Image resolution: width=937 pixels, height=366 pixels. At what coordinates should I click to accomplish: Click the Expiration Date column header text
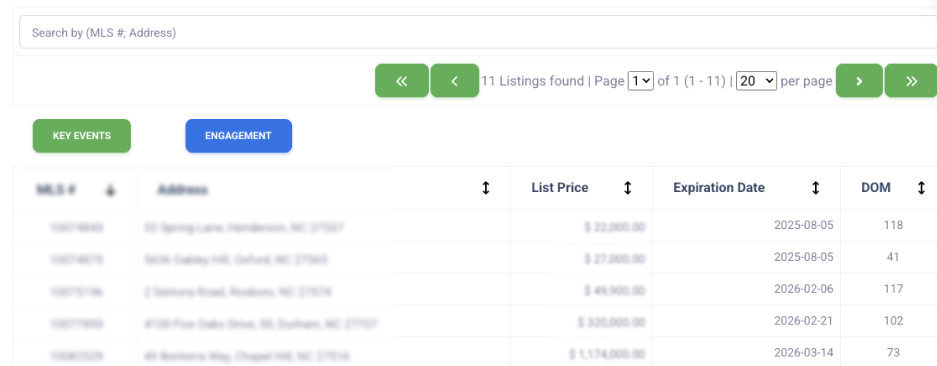click(x=719, y=188)
